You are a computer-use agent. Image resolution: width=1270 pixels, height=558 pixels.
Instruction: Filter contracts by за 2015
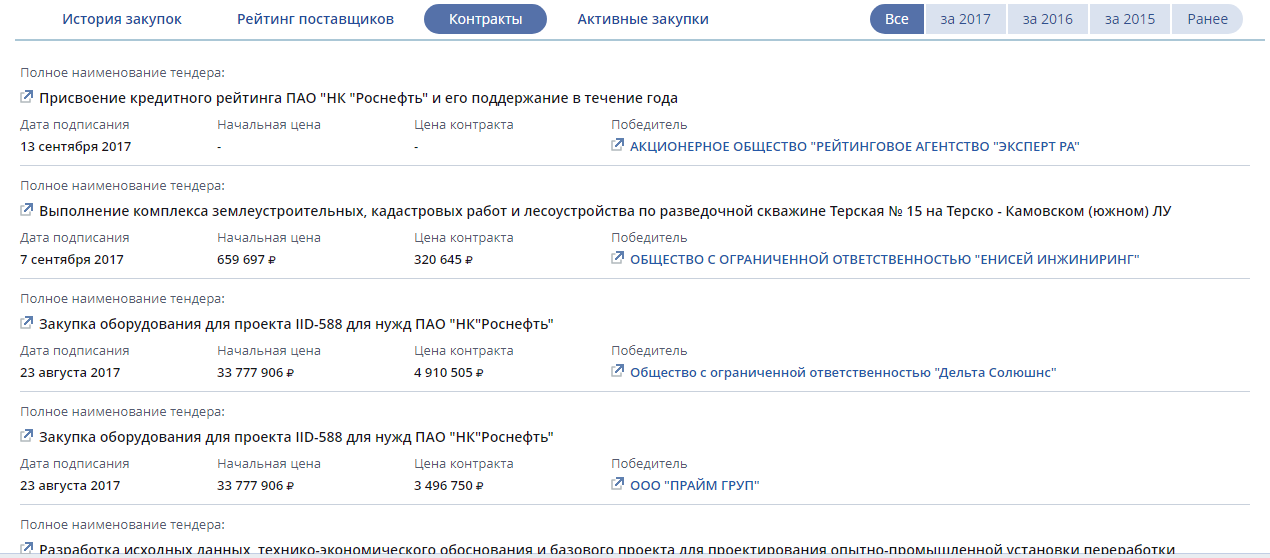click(1130, 19)
